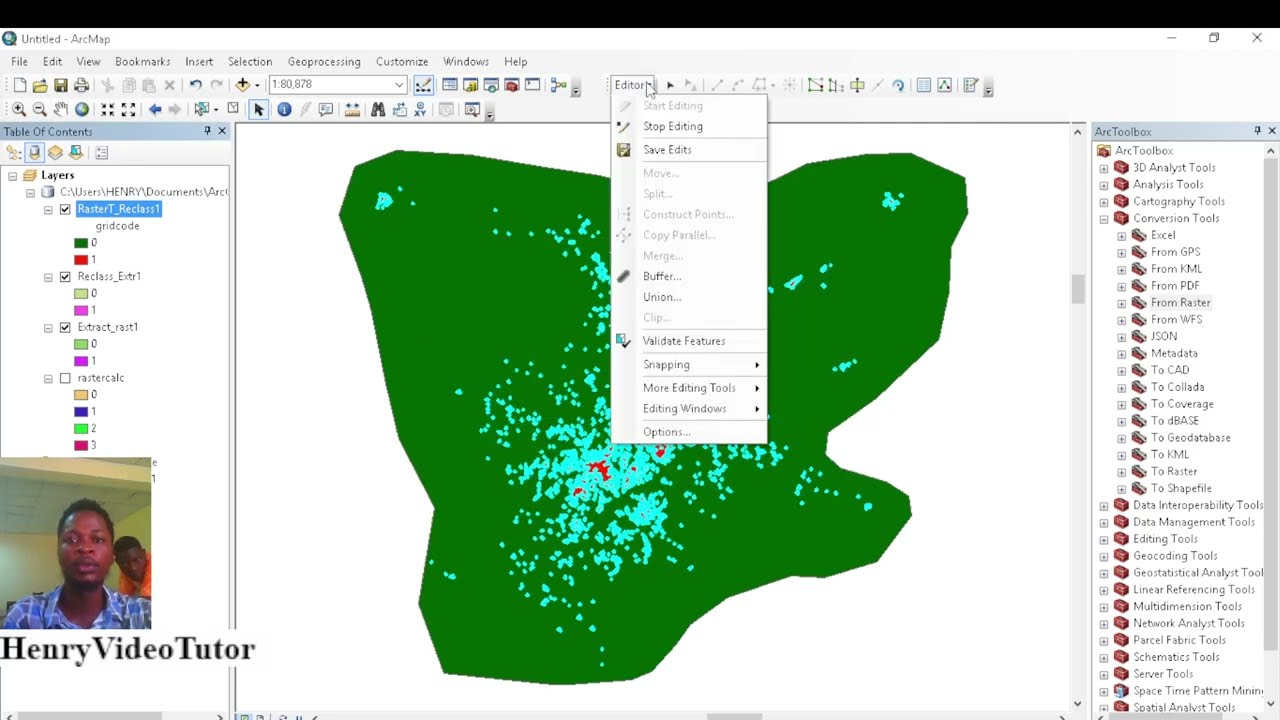
Task: Click the Rotate tool in the Editor toolbar
Action: (x=898, y=86)
